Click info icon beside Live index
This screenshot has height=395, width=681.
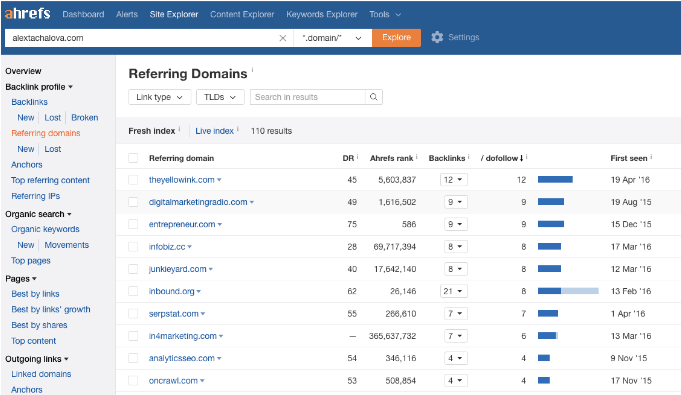[x=238, y=129]
